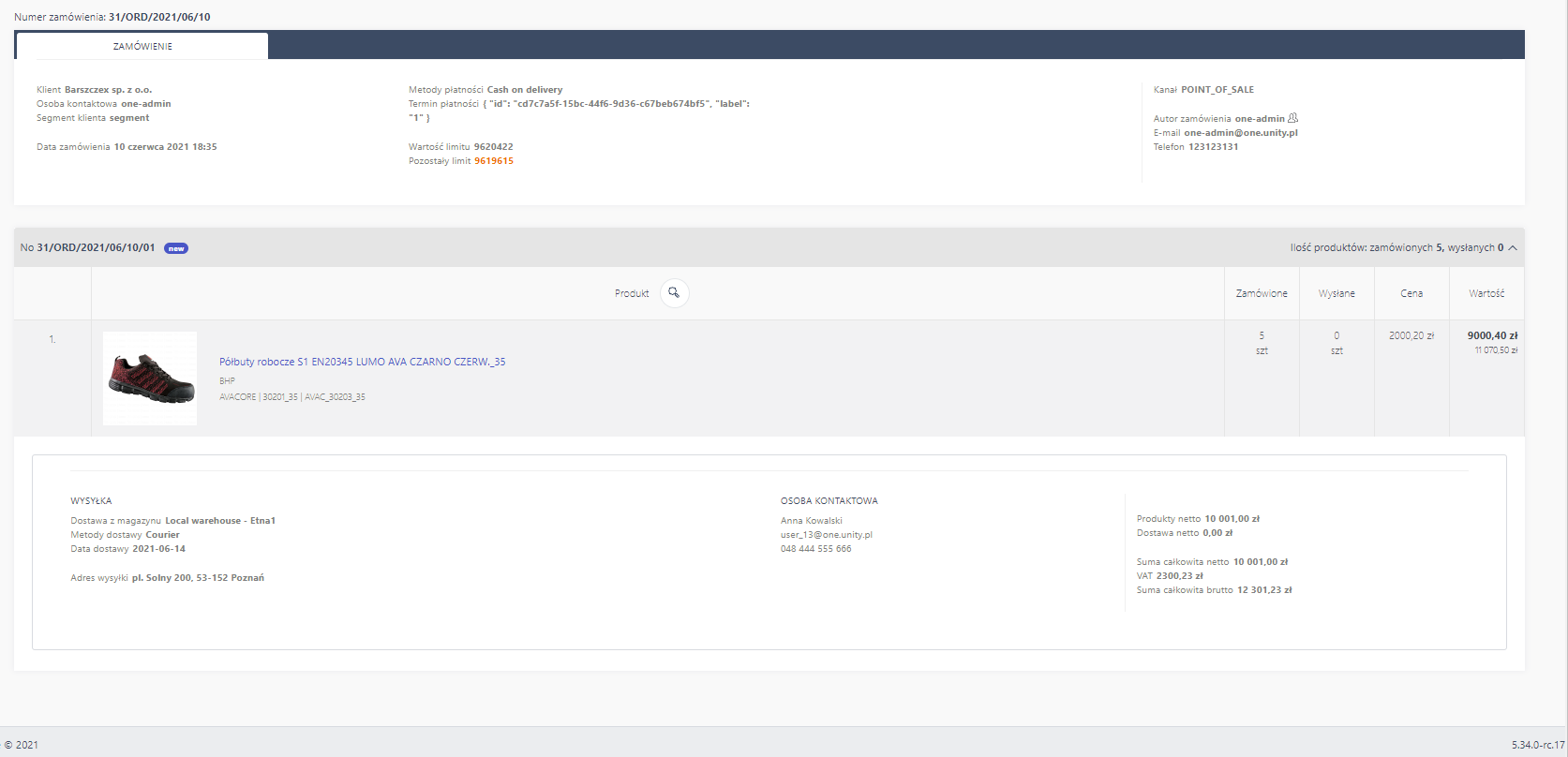Click the phone number 123123131
This screenshot has height=757, width=1568.
pyautogui.click(x=1214, y=147)
